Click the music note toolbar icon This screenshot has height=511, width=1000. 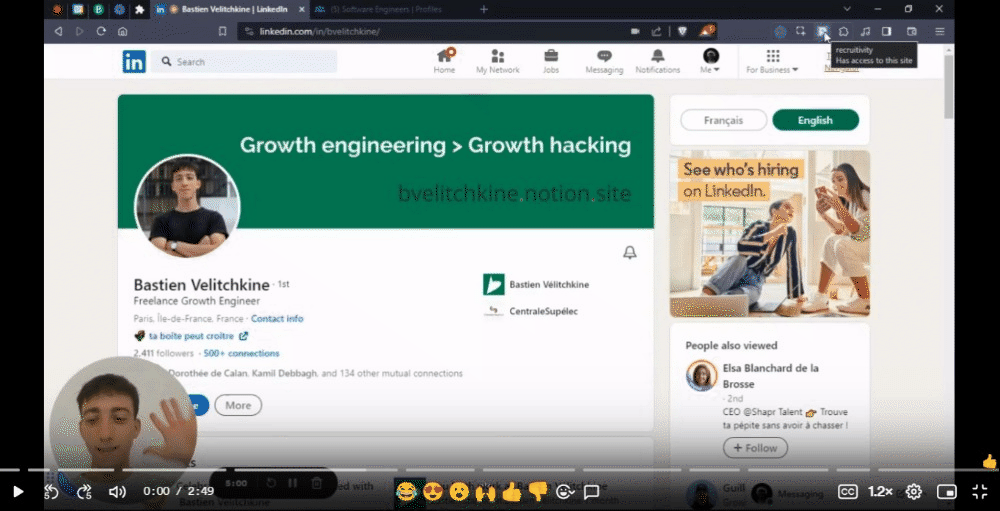(x=865, y=31)
